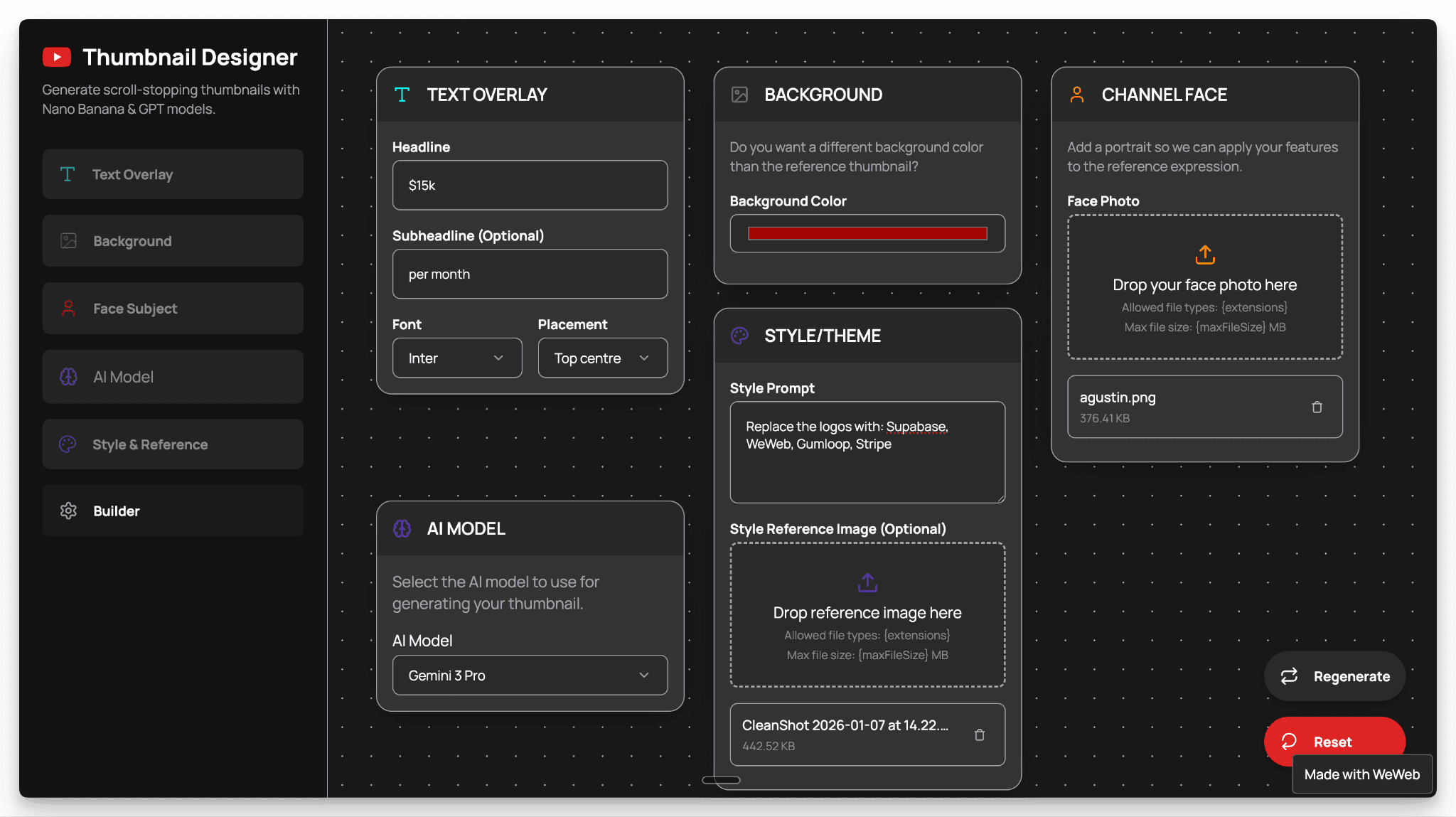
Task: Select the Text Overlay icon in sidebar
Action: pos(68,173)
